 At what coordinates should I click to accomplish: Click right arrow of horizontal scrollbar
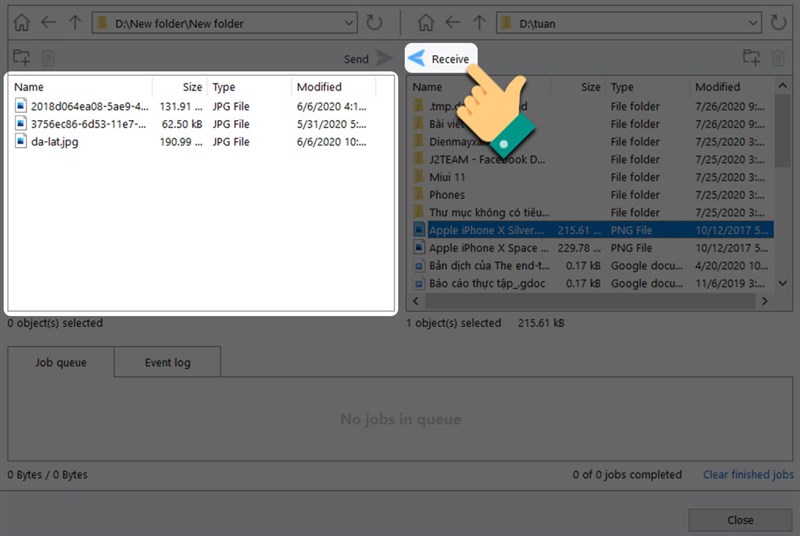click(x=764, y=301)
